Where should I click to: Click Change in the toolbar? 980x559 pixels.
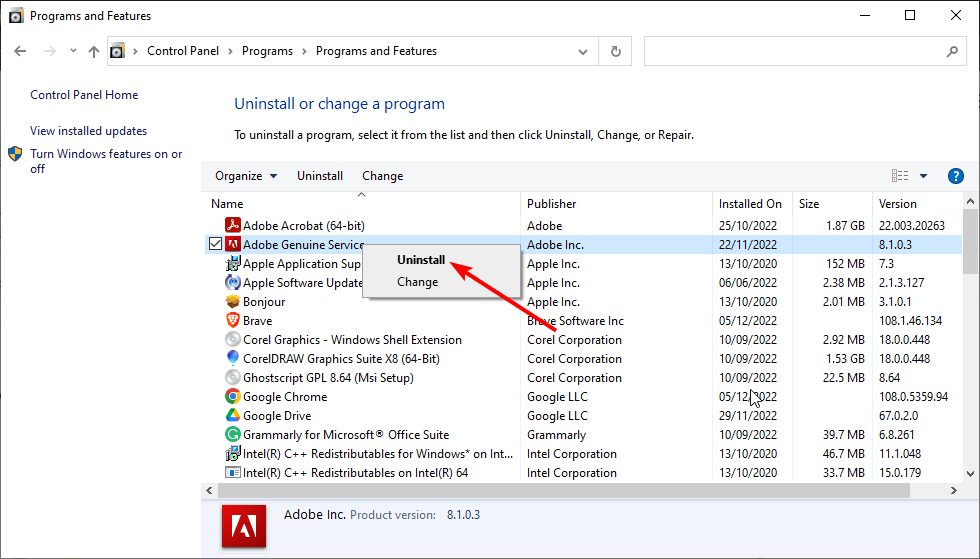pyautogui.click(x=382, y=176)
